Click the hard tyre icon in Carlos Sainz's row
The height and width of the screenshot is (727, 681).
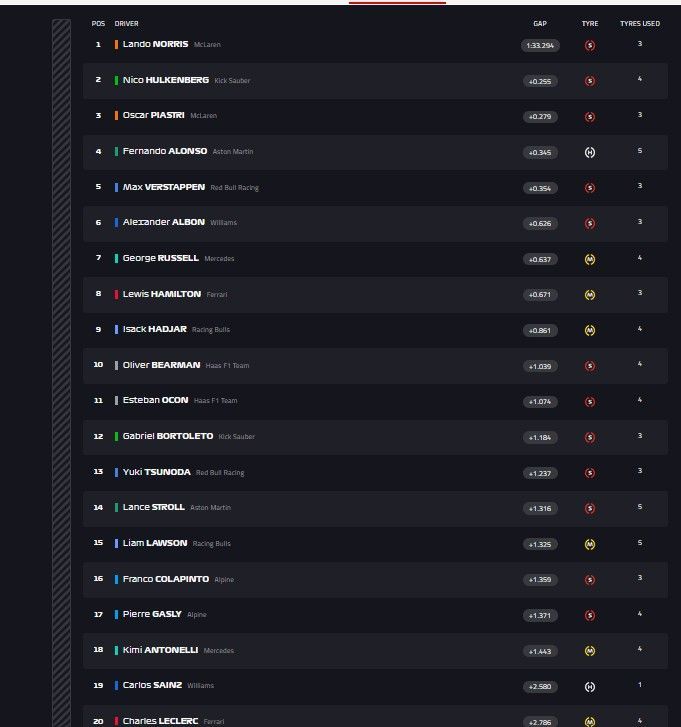[x=589, y=686]
